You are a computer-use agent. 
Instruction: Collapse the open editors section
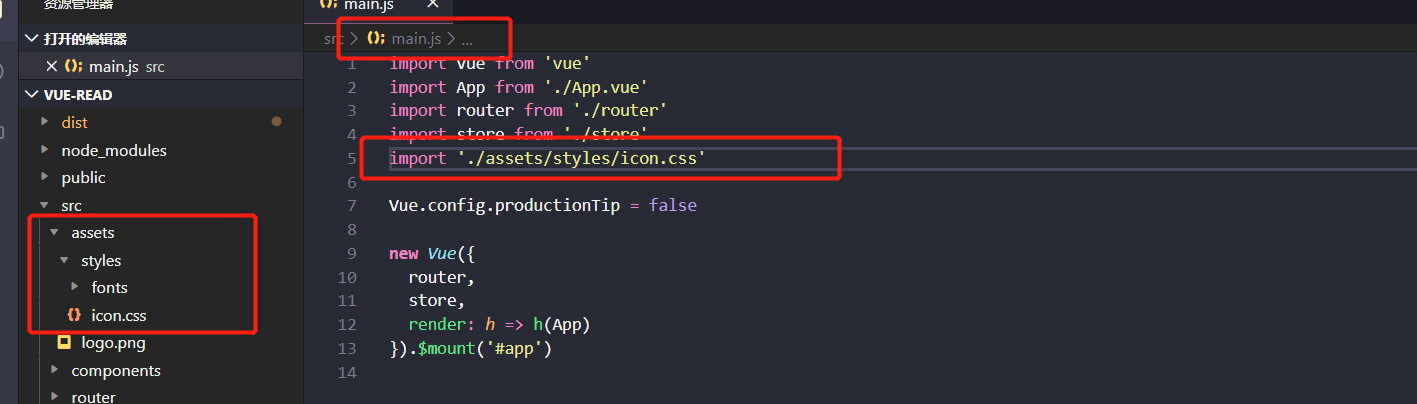[x=32, y=39]
